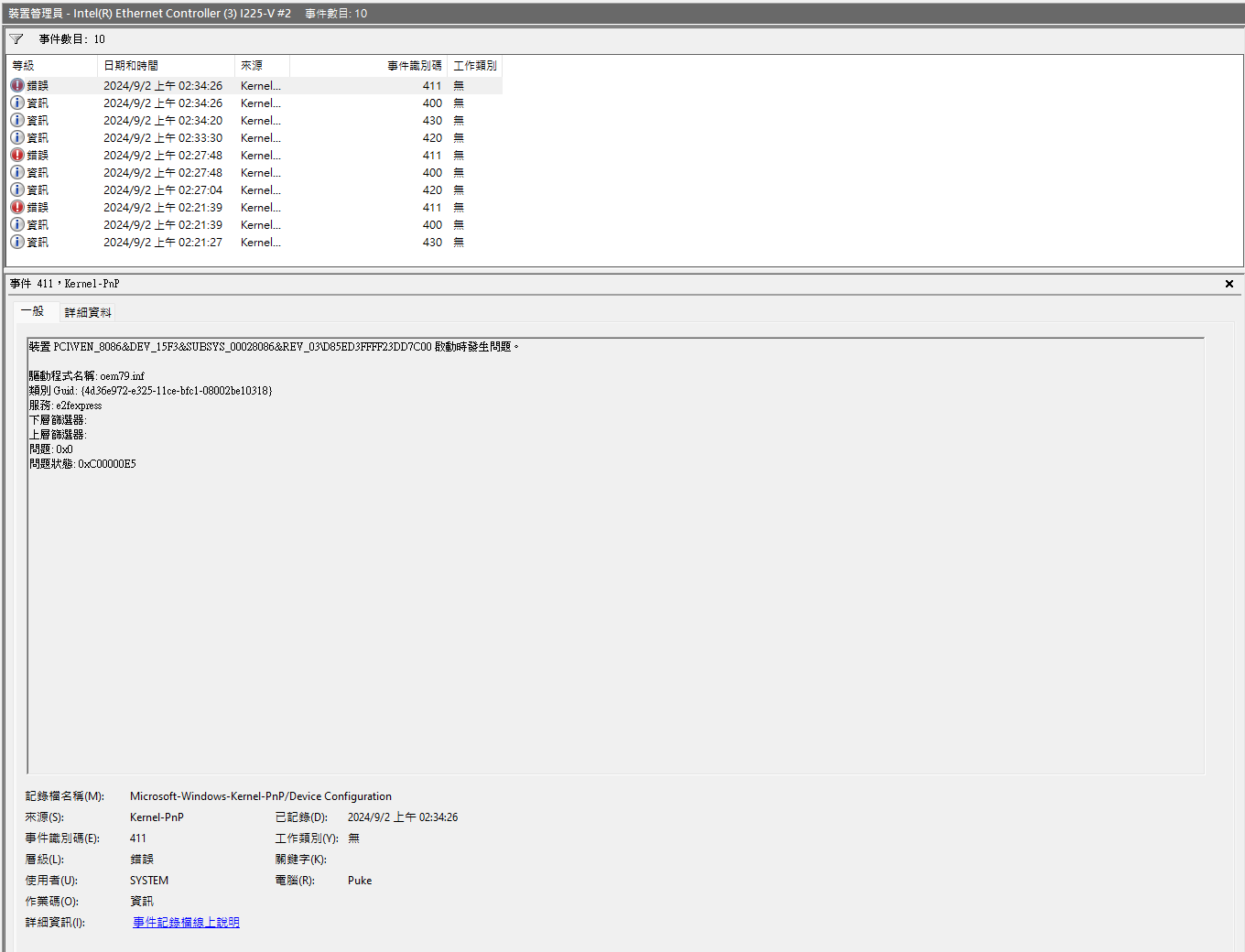This screenshot has height=952, width=1245.
Task: Click the error icon on 02:21:39 row
Action: click(x=16, y=206)
